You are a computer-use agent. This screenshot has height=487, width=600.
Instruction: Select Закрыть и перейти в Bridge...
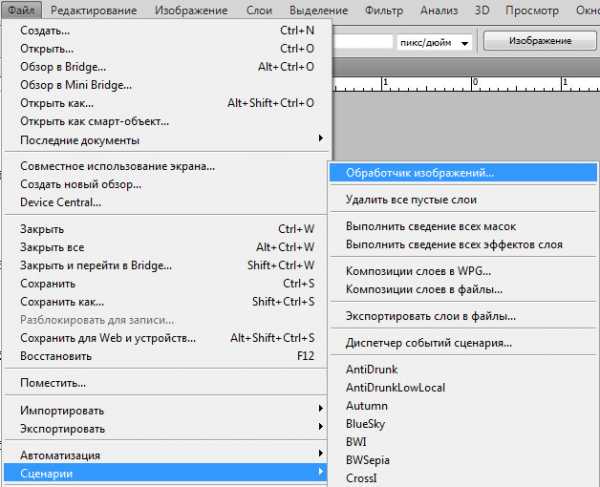click(167, 265)
